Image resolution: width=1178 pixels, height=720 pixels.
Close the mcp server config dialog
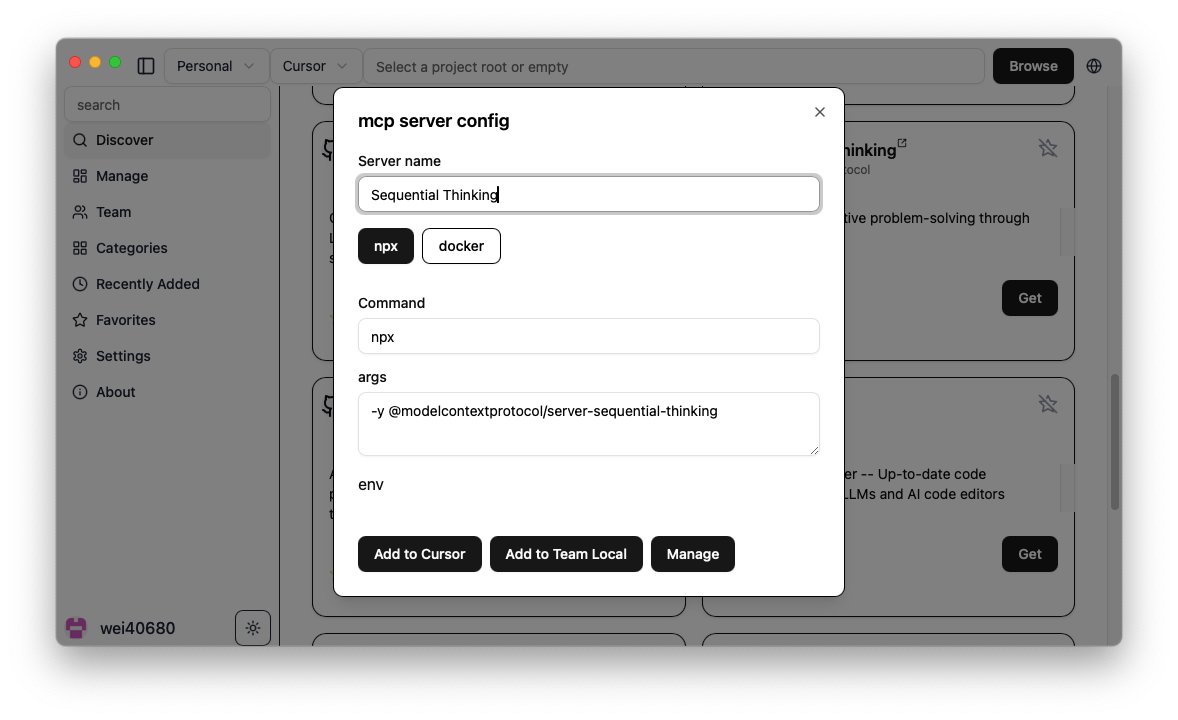820,112
